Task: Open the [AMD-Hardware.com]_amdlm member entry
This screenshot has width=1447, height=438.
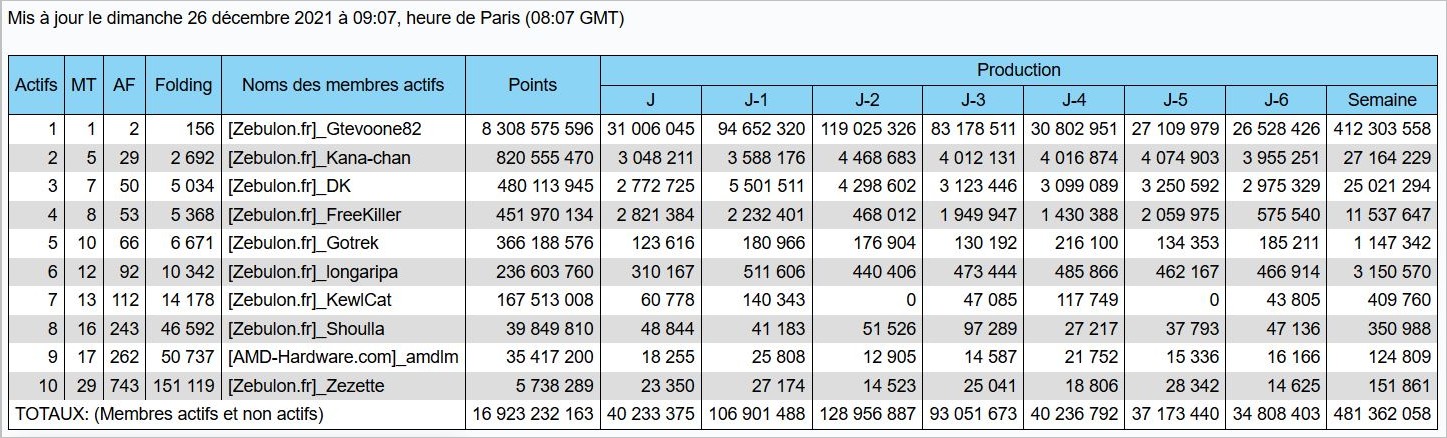Action: click(x=342, y=356)
